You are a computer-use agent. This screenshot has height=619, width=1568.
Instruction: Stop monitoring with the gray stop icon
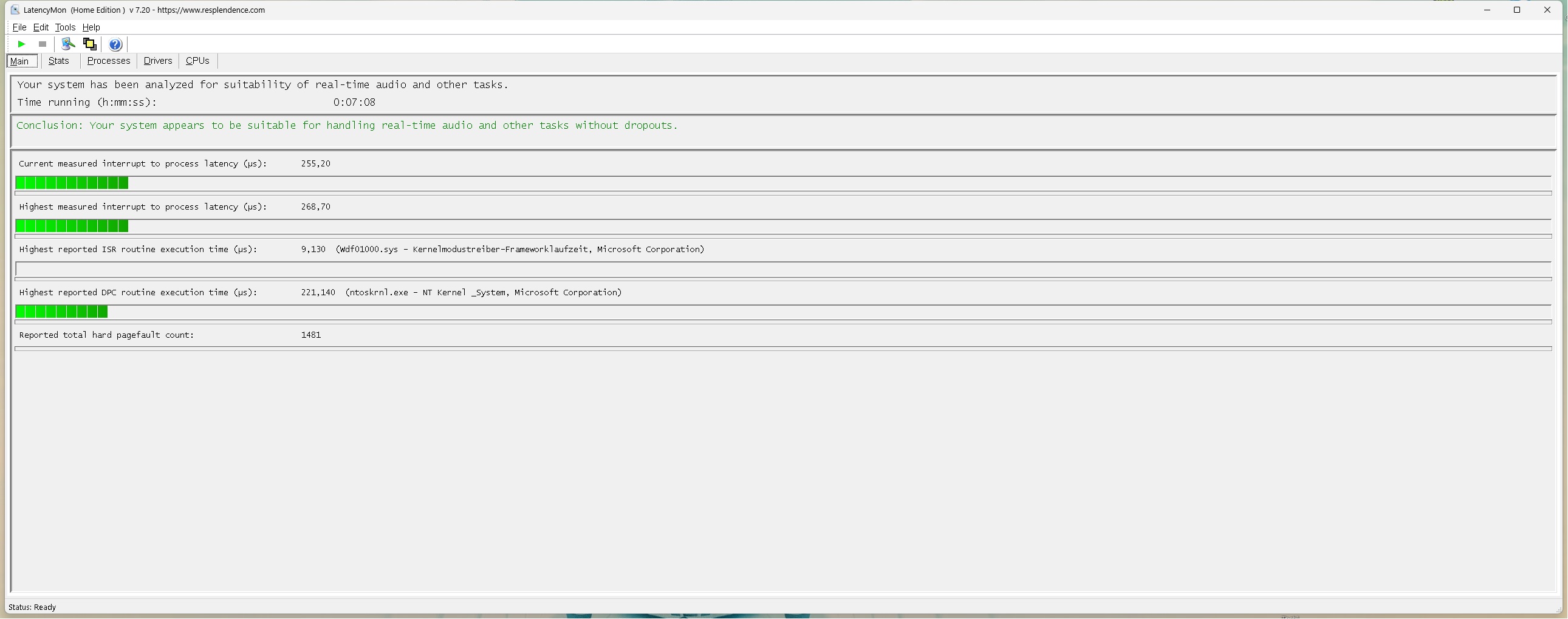click(43, 44)
